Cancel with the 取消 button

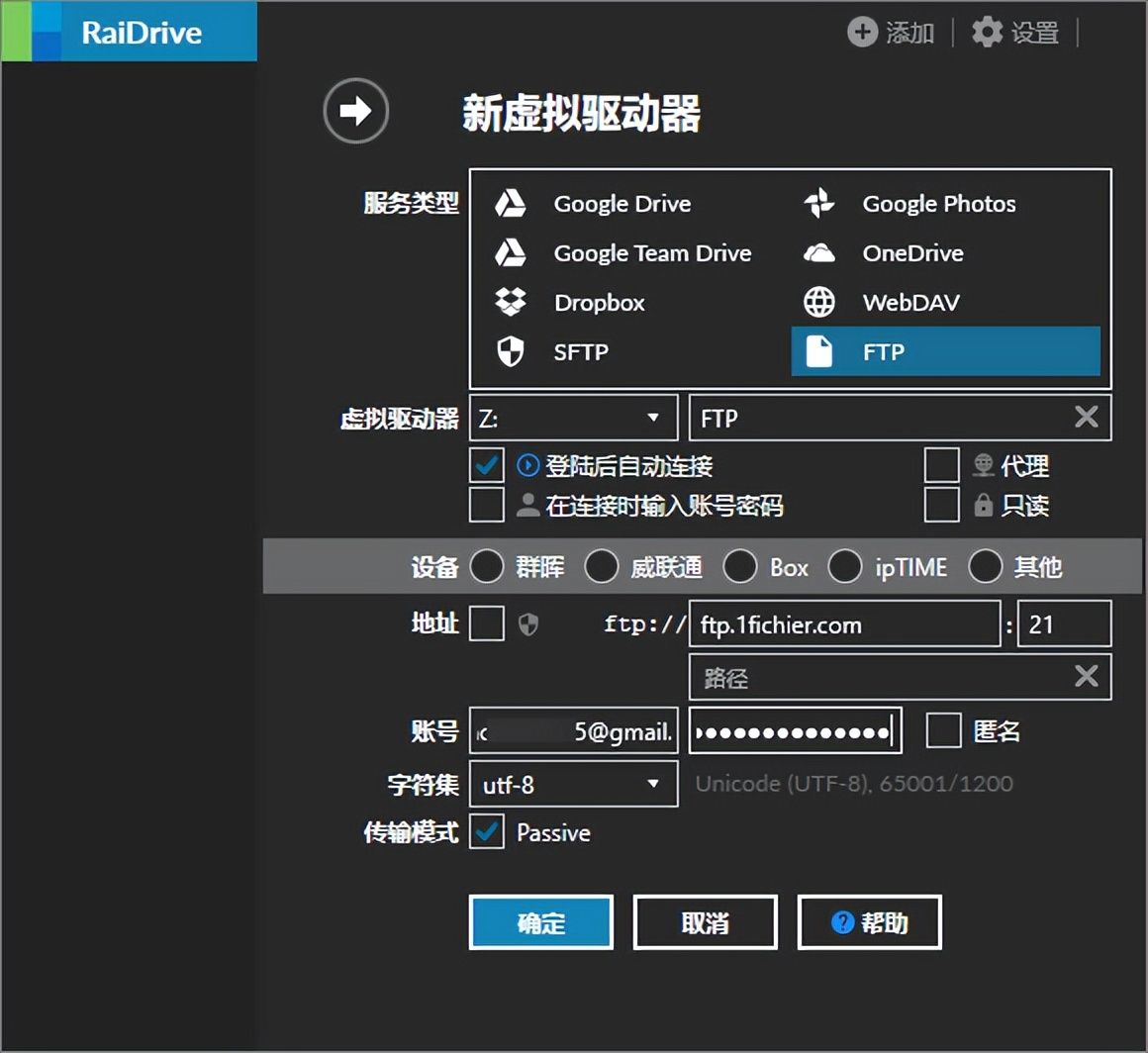(x=705, y=922)
